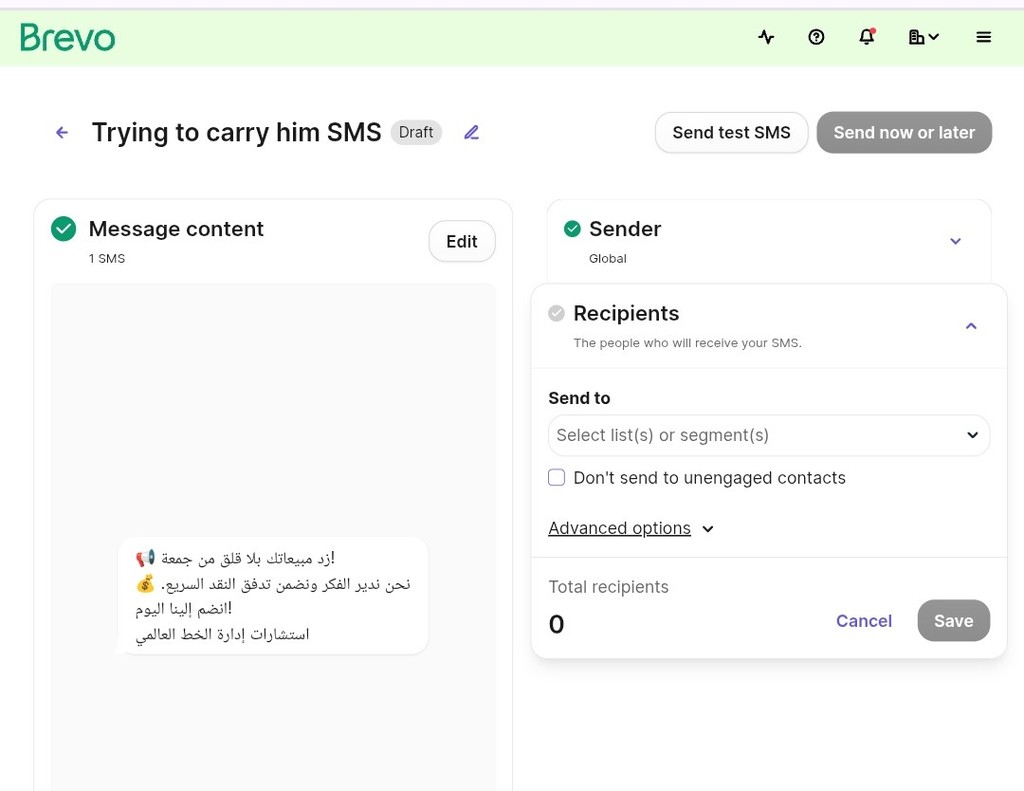This screenshot has height=791, width=1024.
Task: Click the Global sender label
Action: [607, 259]
